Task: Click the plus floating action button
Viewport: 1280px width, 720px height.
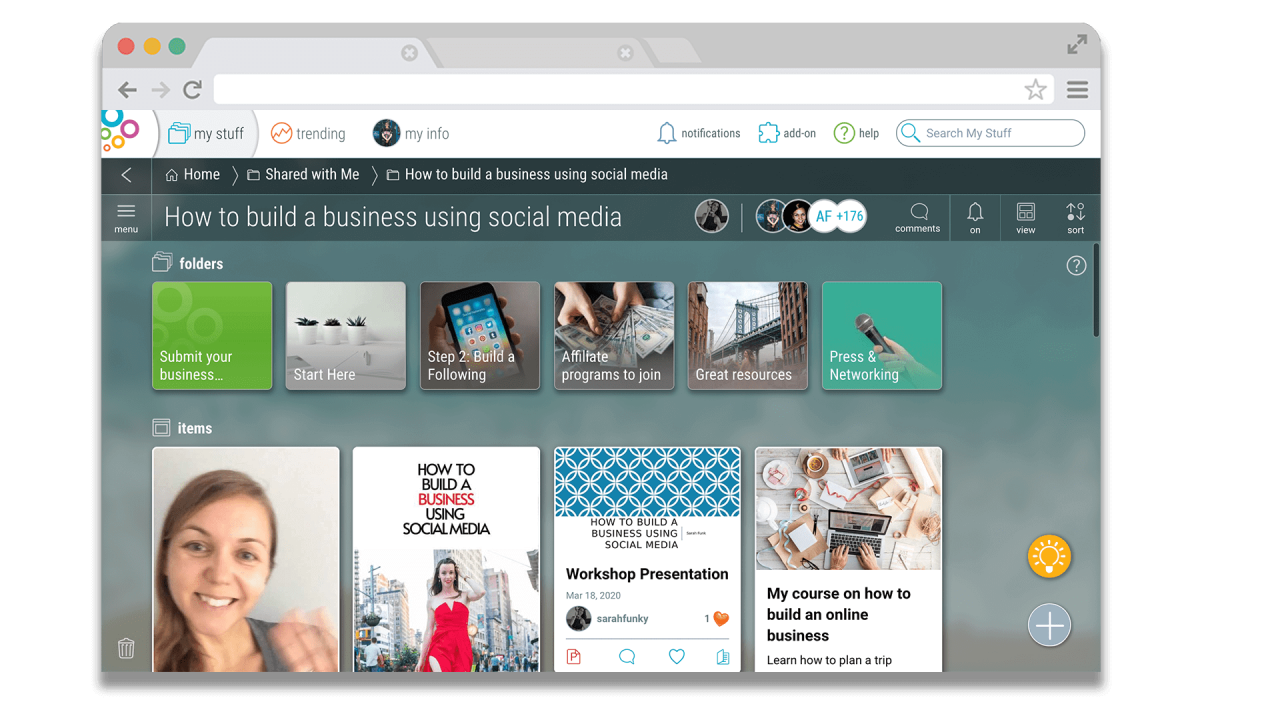Action: pos(1049,624)
